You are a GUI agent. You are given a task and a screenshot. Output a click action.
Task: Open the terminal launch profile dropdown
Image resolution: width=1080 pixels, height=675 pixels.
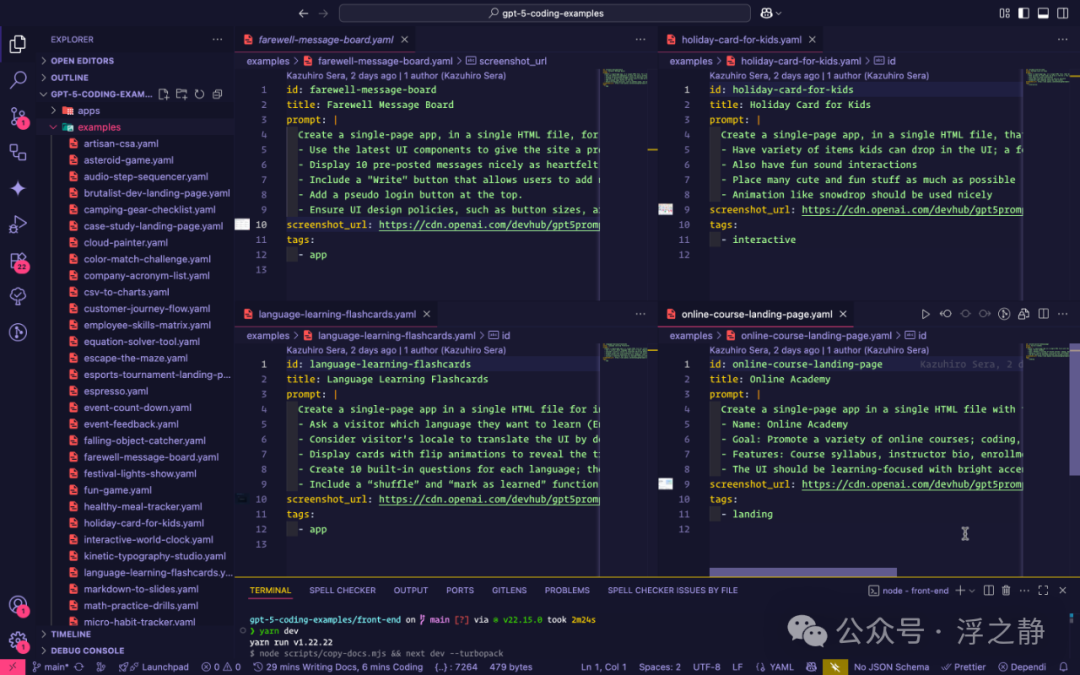(972, 590)
